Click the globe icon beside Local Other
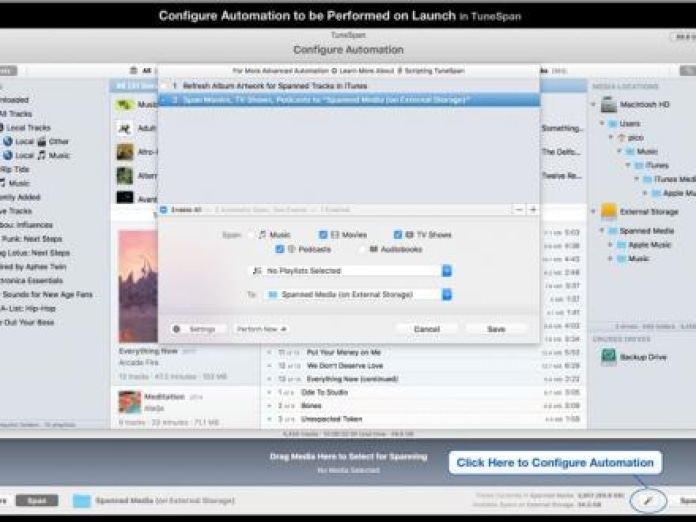Image resolution: width=696 pixels, height=522 pixels. pos(8,142)
